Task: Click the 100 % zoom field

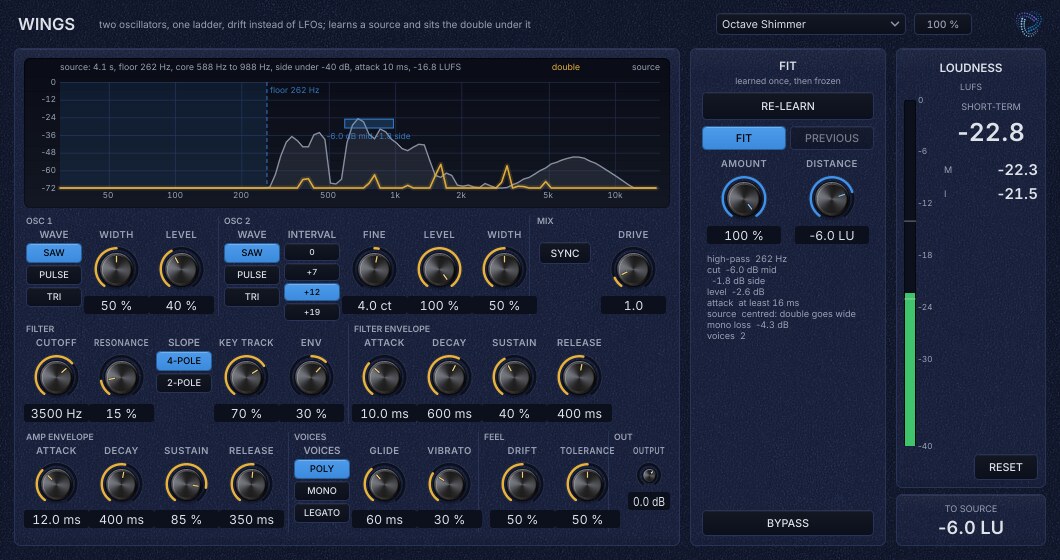Action: click(942, 24)
